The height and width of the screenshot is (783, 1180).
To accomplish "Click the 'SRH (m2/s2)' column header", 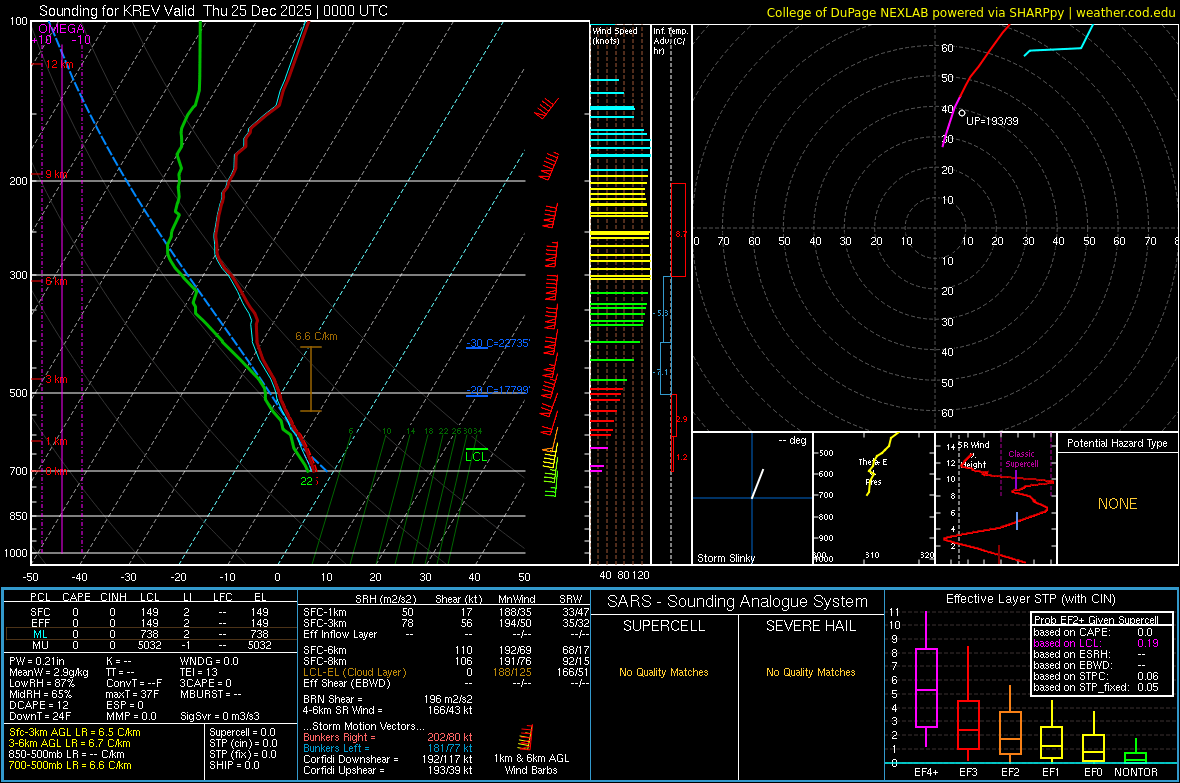I will (385, 599).
